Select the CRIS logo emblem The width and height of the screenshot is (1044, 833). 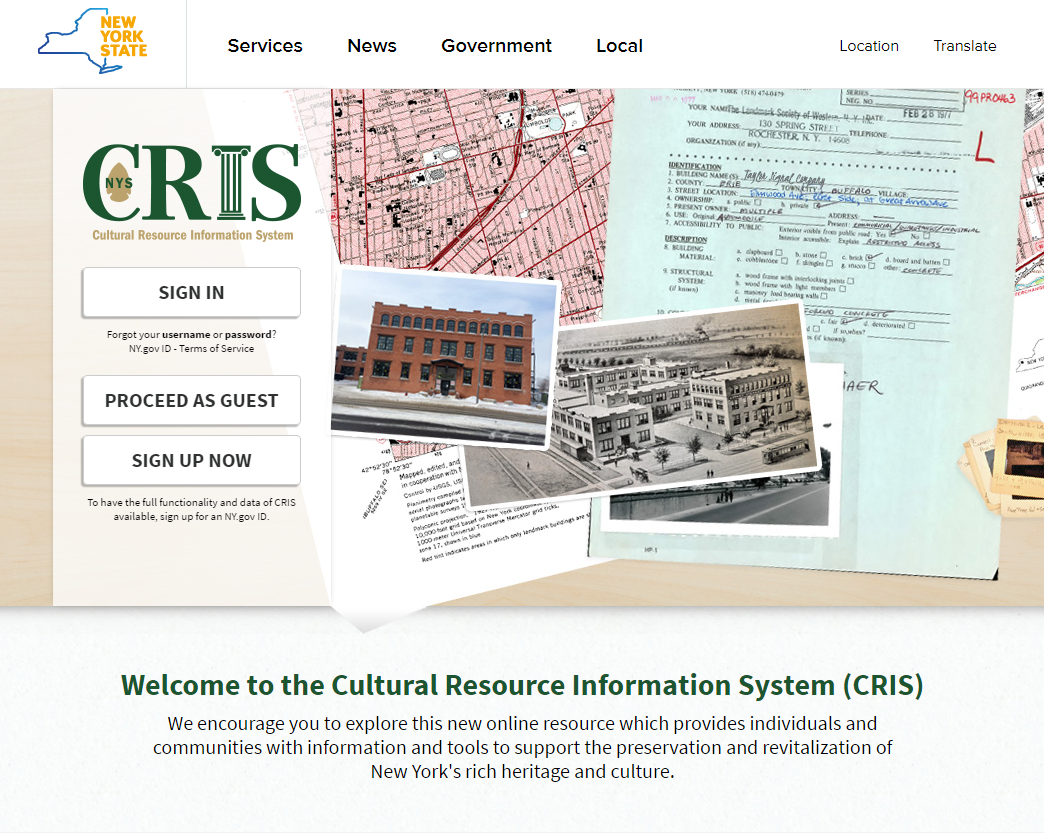pos(117,185)
